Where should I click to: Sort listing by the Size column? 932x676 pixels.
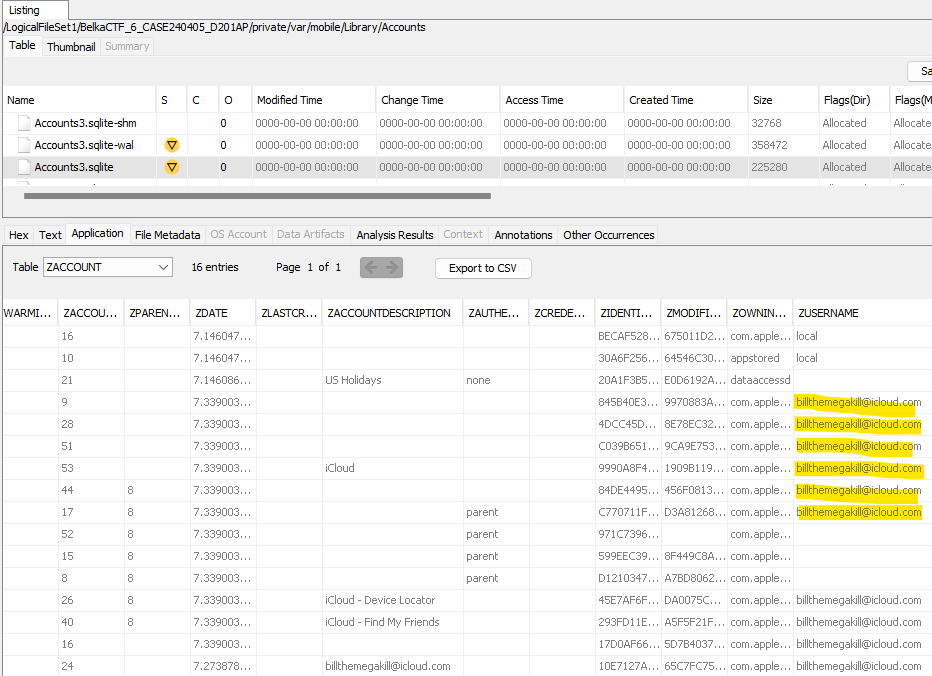click(x=783, y=100)
